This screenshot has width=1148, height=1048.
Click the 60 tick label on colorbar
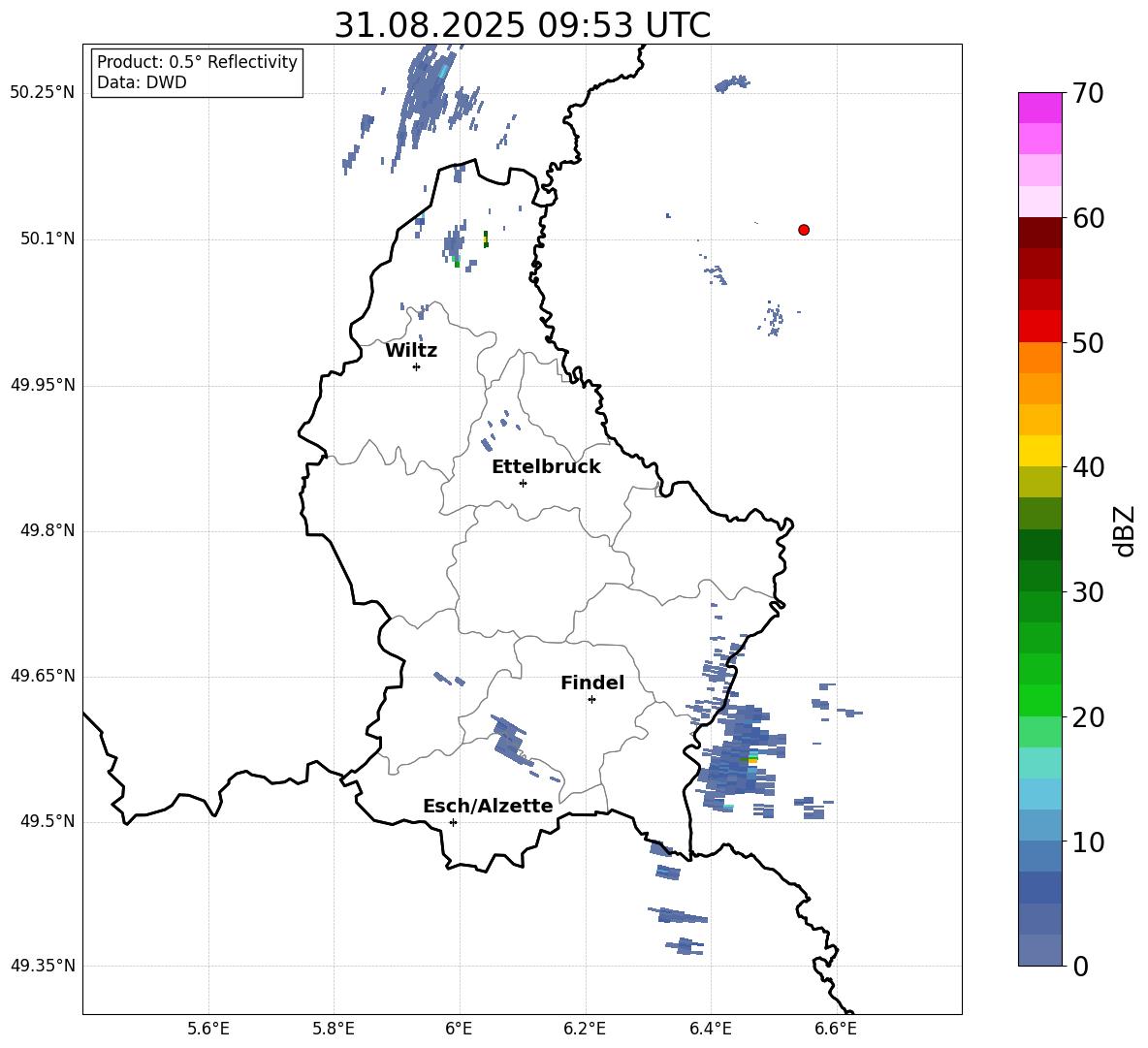(x=1088, y=218)
